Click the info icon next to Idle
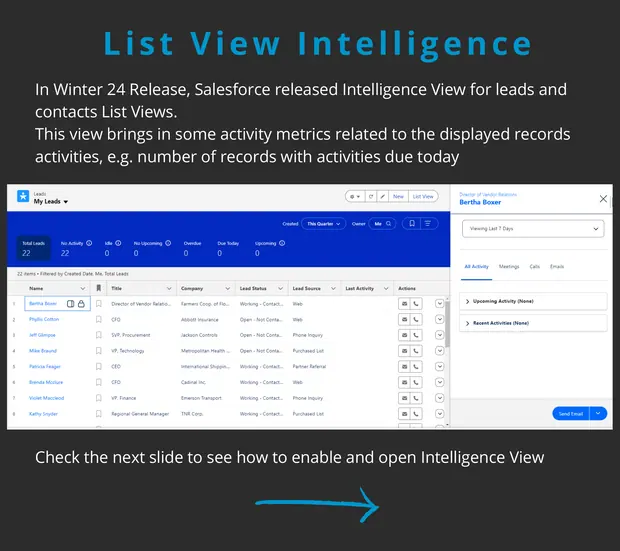The width and height of the screenshot is (620, 551). [118, 243]
